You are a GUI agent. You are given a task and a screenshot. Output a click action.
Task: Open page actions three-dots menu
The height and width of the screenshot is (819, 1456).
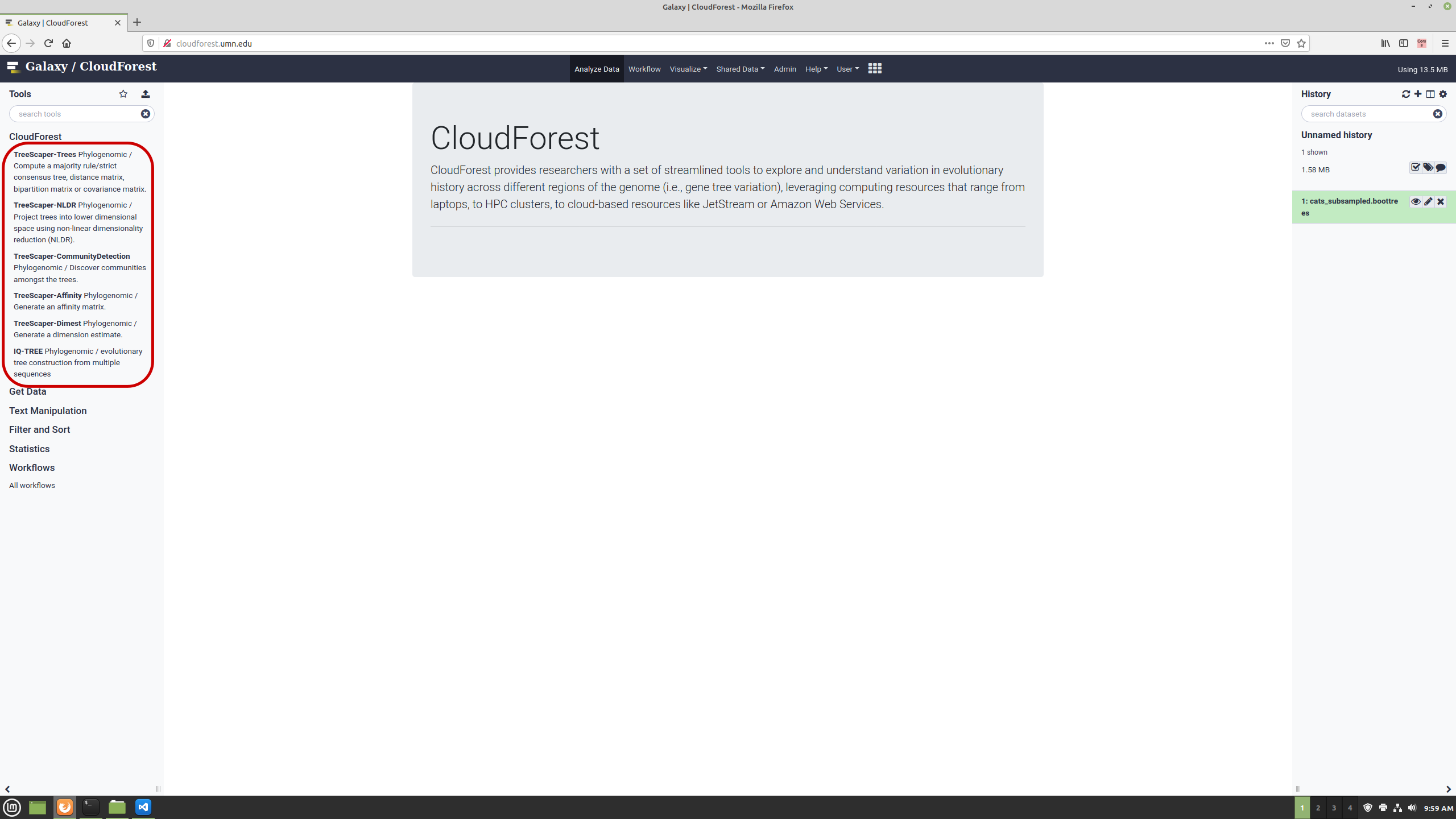click(1269, 43)
